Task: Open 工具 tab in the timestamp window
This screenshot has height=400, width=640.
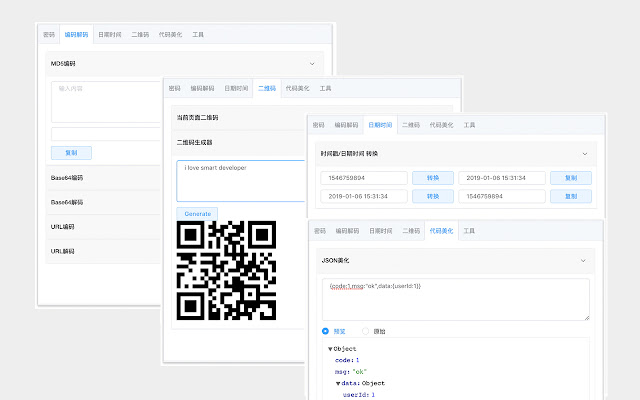Action: coord(469,125)
